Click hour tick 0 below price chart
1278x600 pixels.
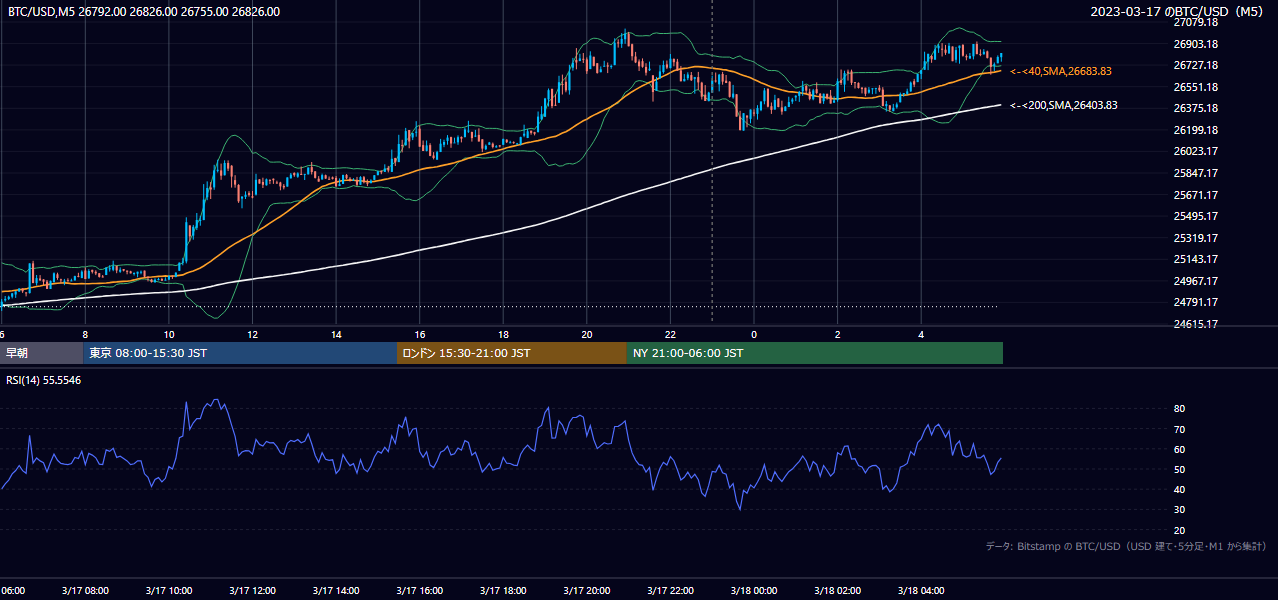point(754,334)
